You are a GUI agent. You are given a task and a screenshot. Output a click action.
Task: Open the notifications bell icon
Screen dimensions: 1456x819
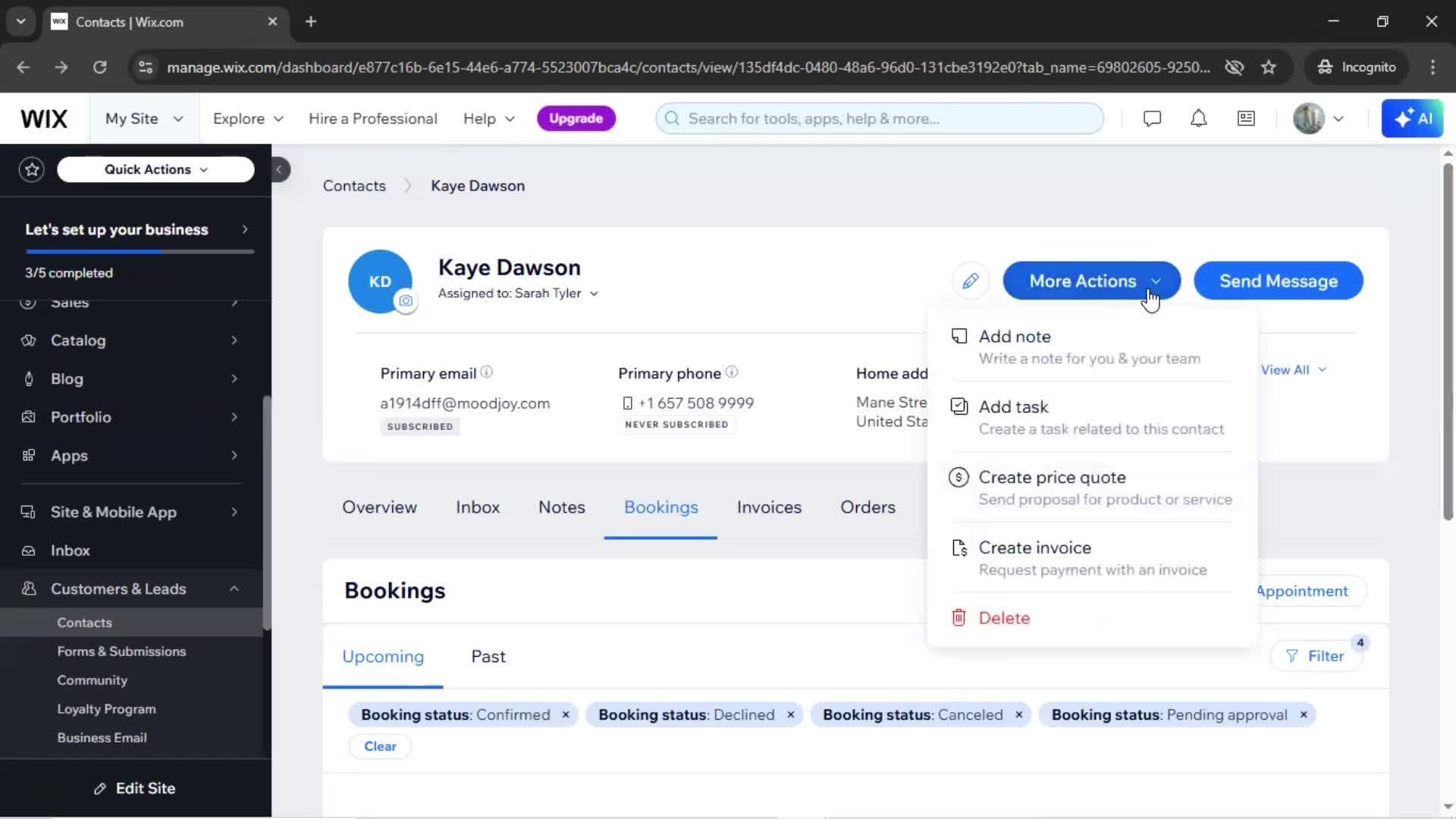(x=1198, y=118)
